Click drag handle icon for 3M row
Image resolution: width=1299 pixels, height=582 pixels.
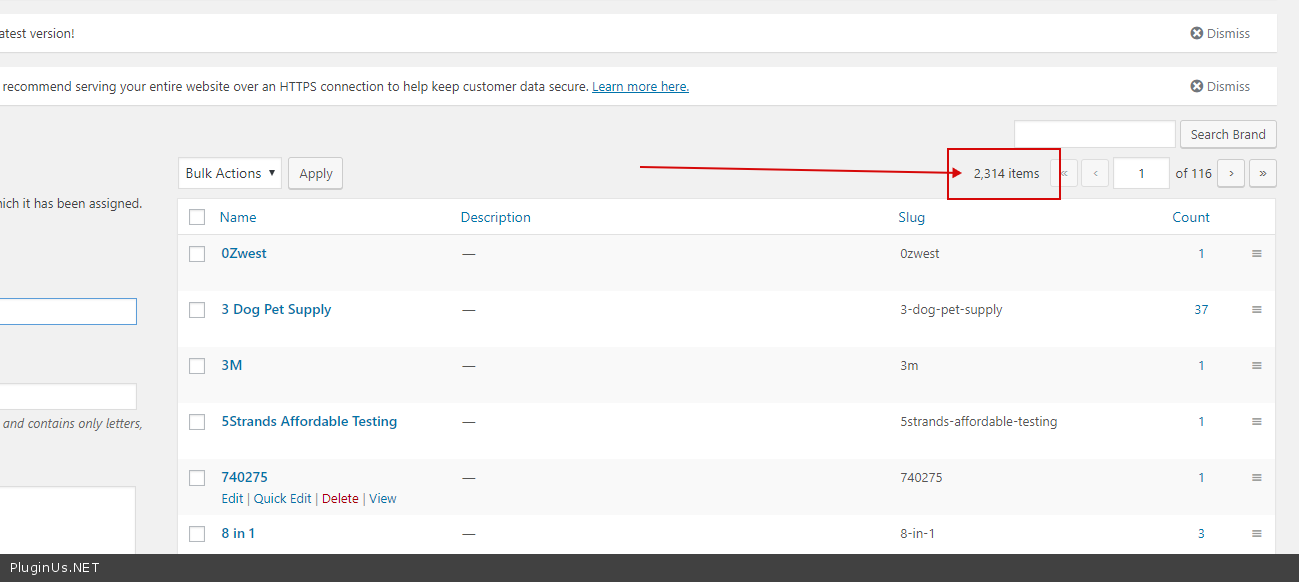tap(1257, 366)
